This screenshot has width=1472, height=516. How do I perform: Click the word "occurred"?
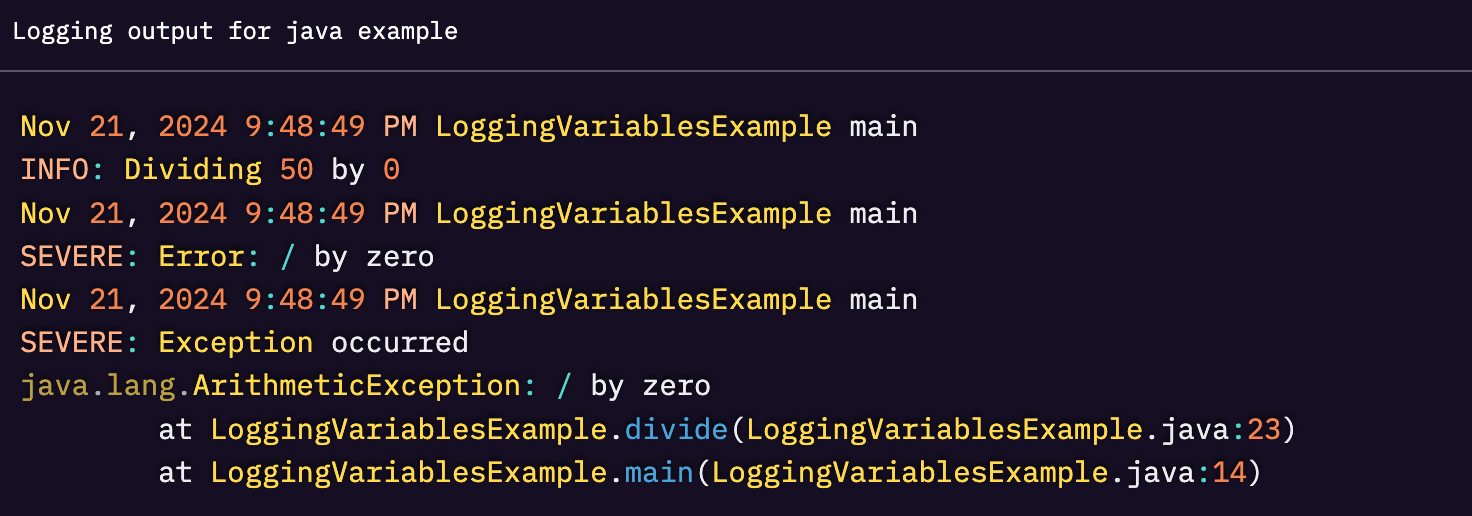click(400, 343)
